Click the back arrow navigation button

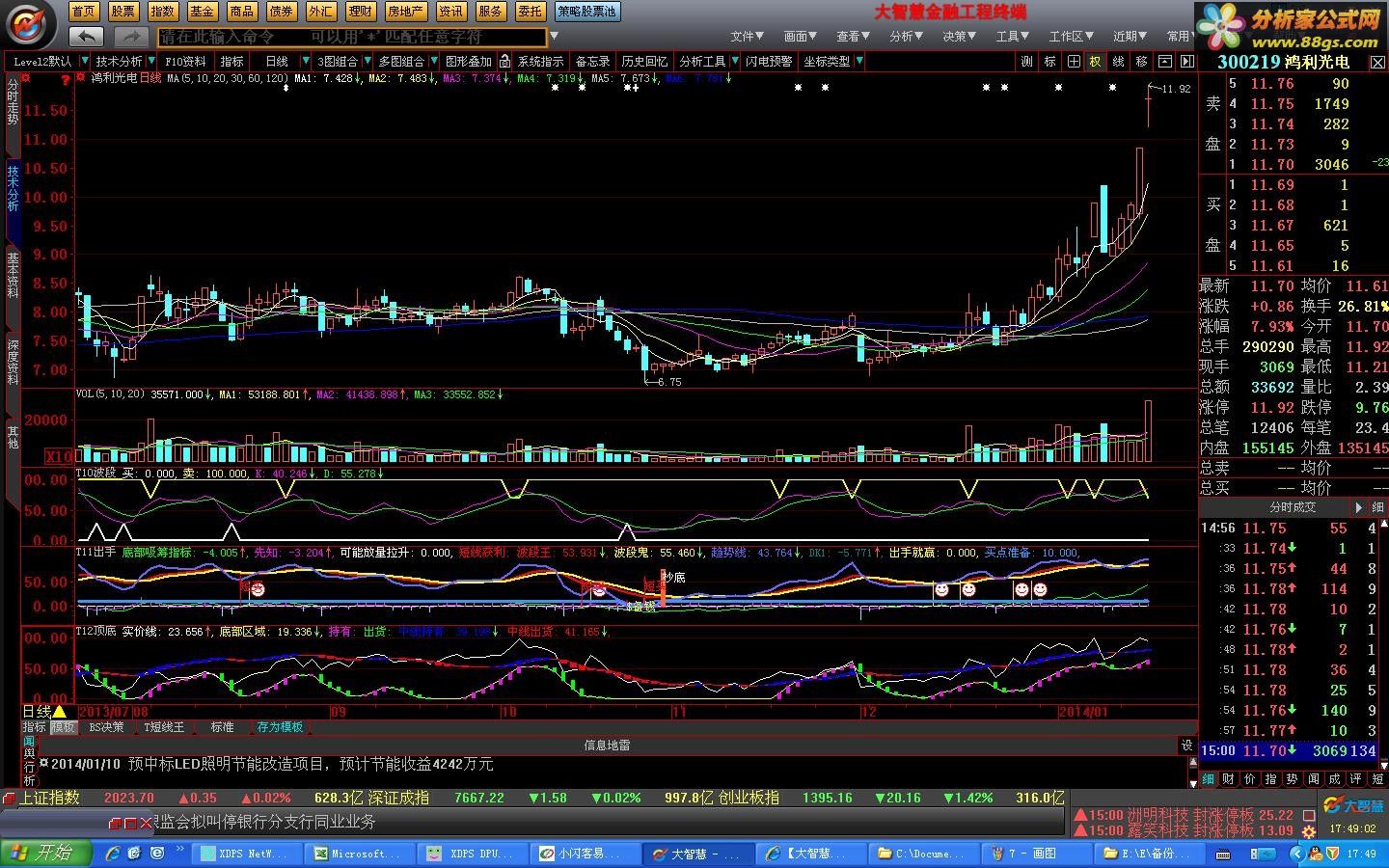coord(86,37)
